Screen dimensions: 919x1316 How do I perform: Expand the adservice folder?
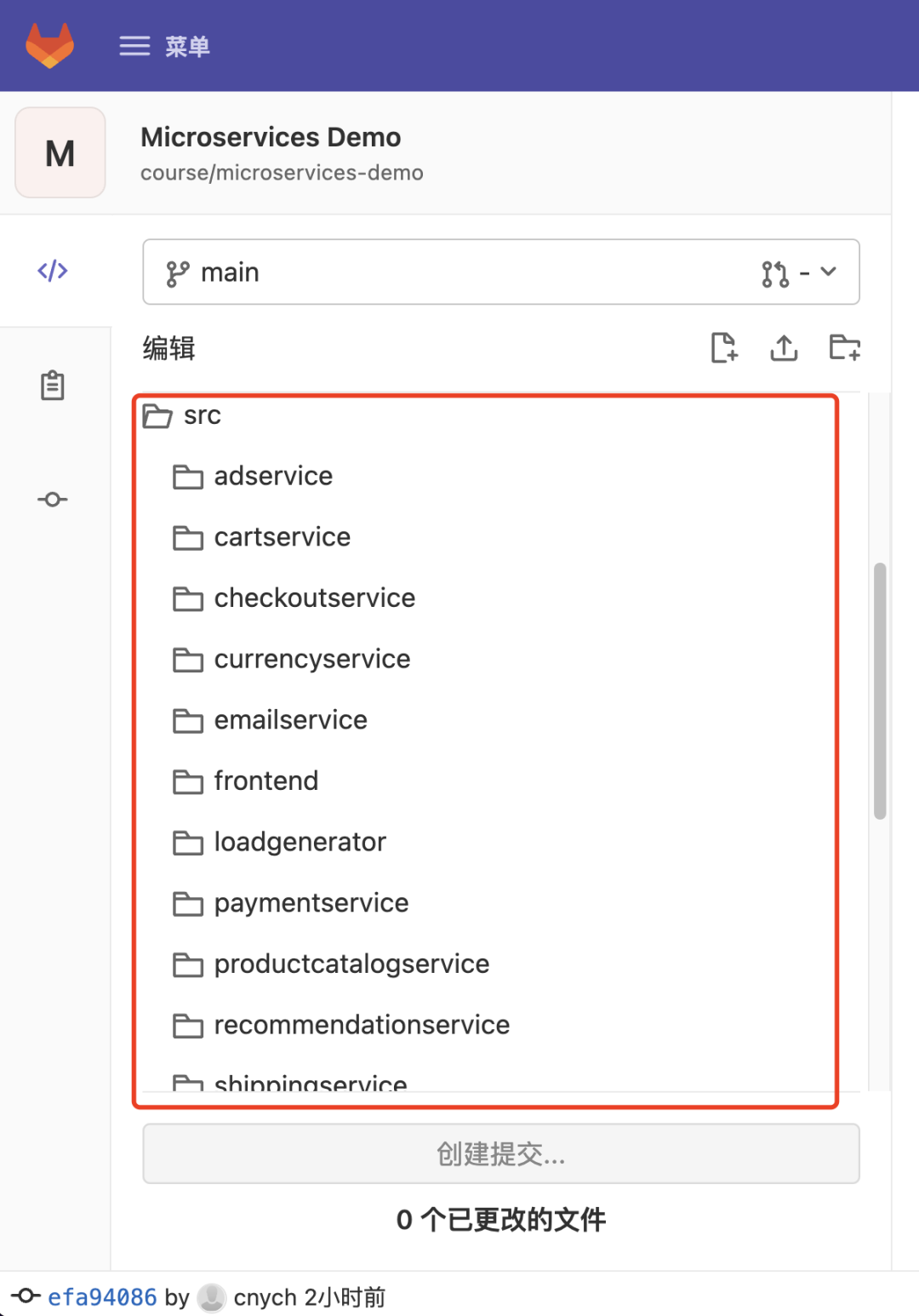point(273,477)
